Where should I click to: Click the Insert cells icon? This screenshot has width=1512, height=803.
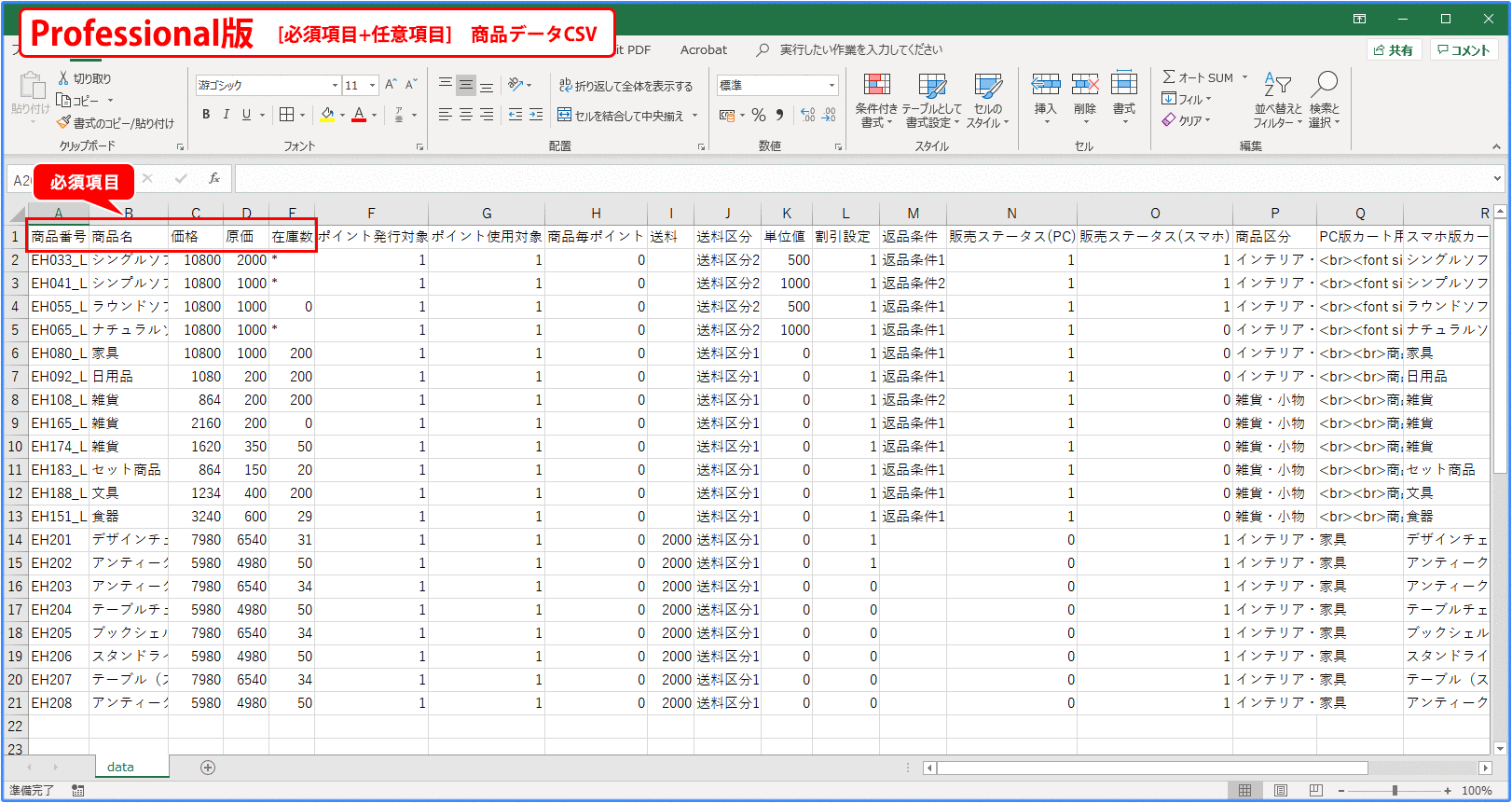[1046, 86]
